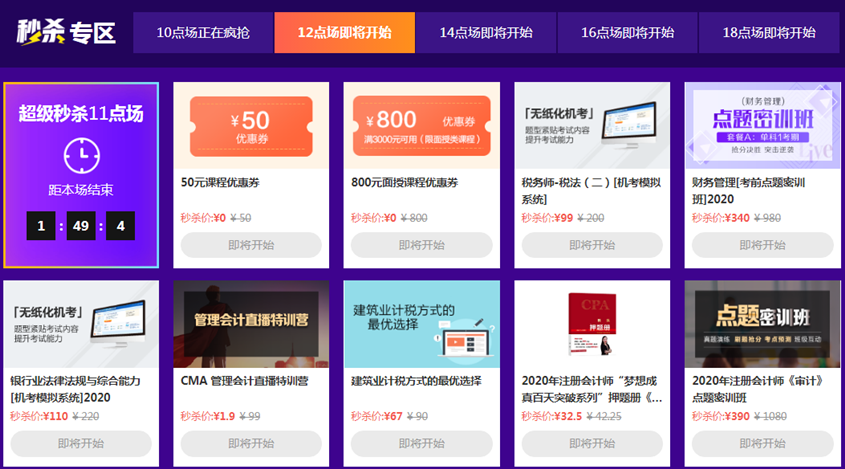Open 银行业法律法规与综合能力 course title
The height and width of the screenshot is (469, 845).
point(75,389)
